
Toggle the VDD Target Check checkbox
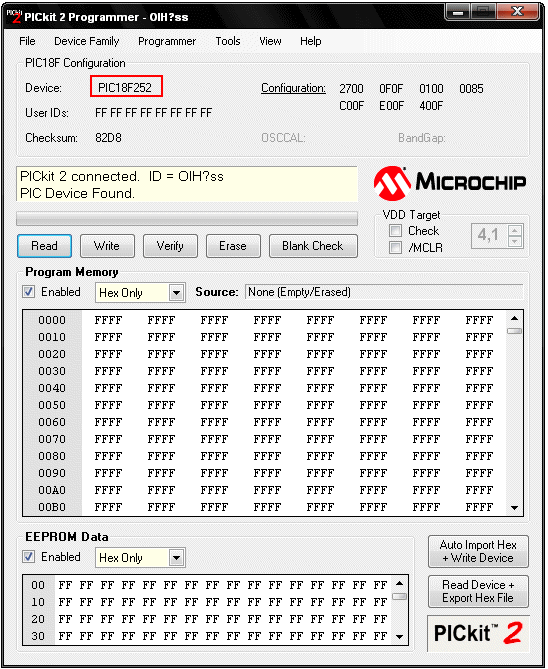395,231
